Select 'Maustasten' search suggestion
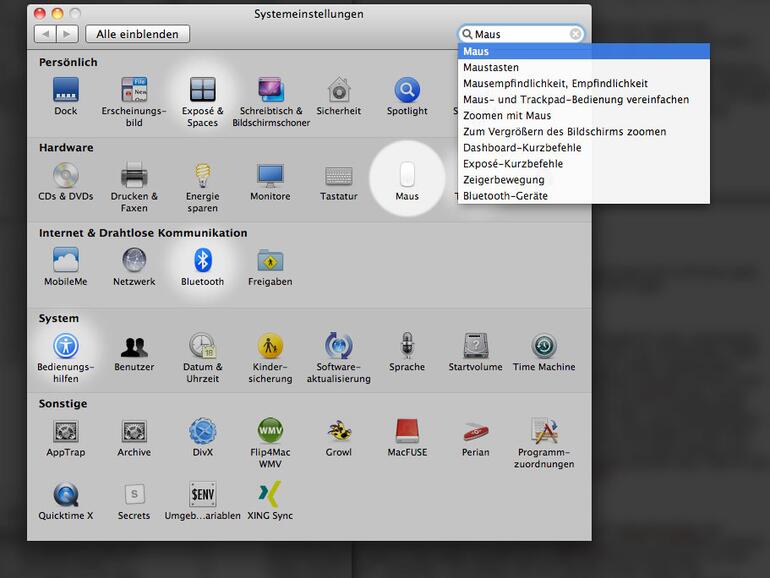Image resolution: width=770 pixels, height=578 pixels. (491, 68)
